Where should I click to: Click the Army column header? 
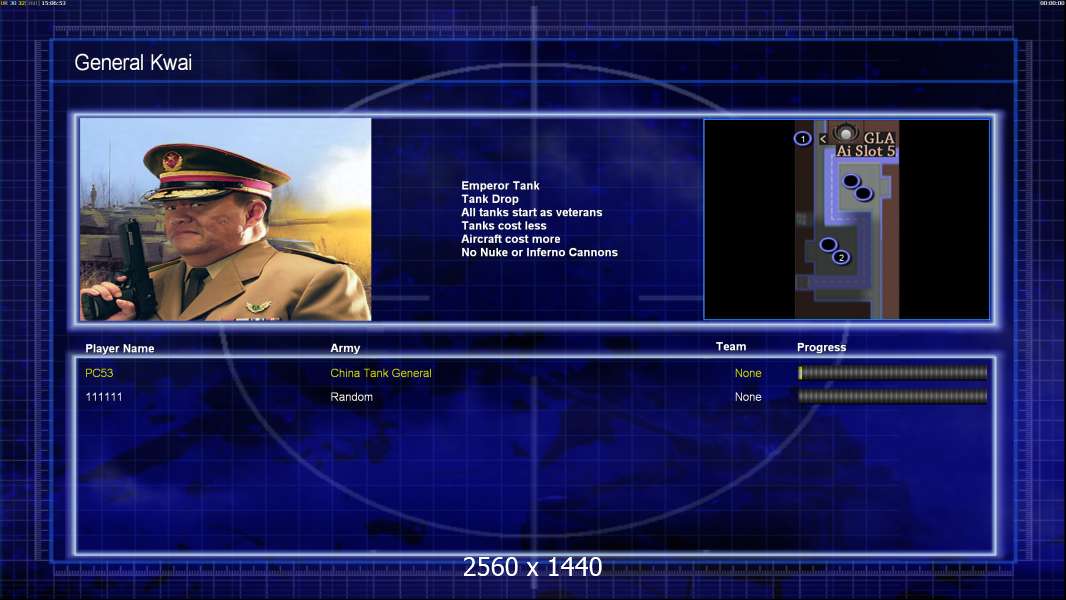point(345,348)
